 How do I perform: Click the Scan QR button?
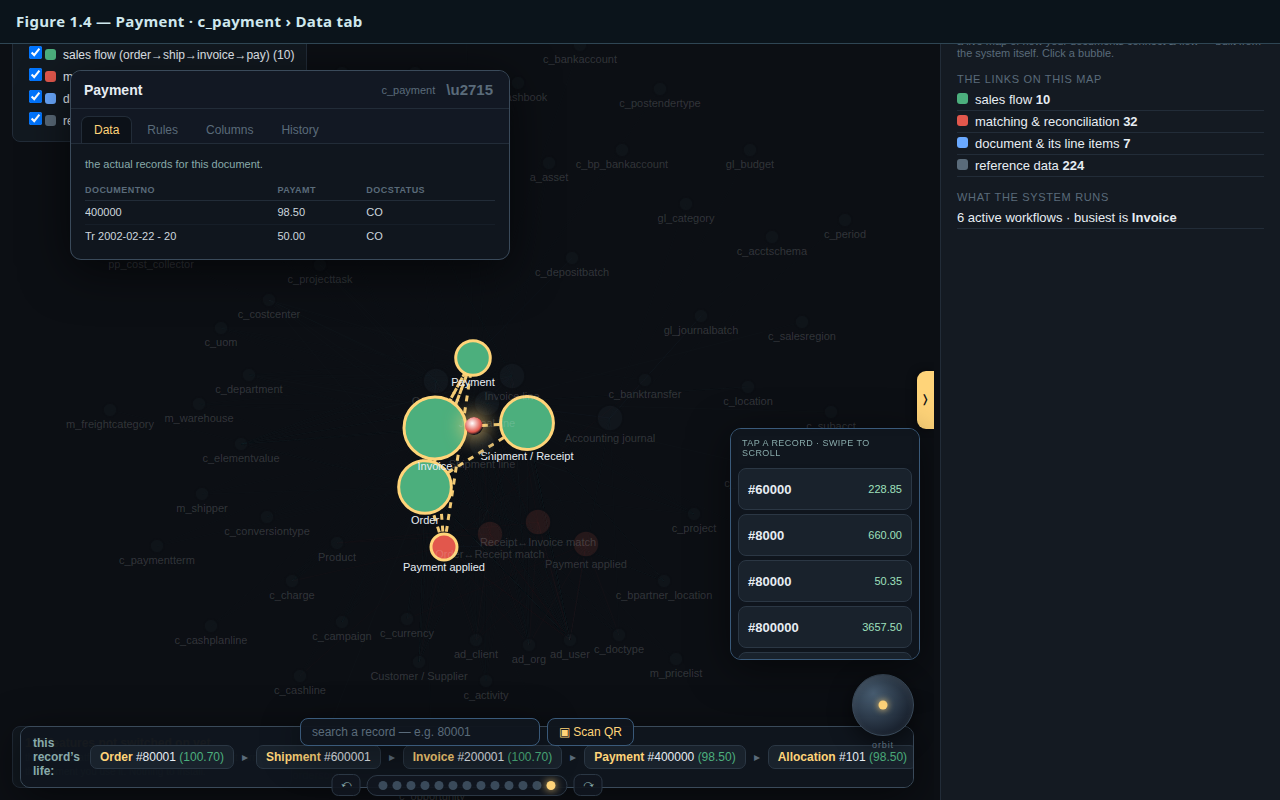590,732
